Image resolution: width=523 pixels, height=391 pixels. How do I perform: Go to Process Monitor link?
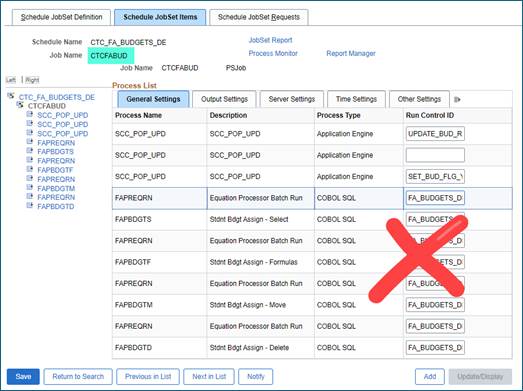click(273, 53)
